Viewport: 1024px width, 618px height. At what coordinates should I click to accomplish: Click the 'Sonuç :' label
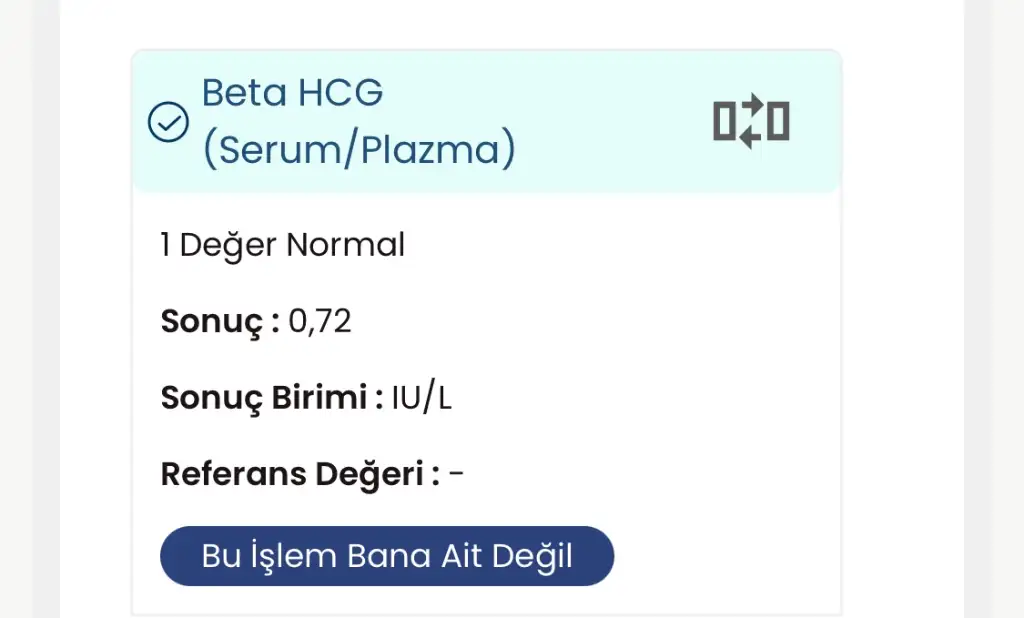(x=220, y=322)
